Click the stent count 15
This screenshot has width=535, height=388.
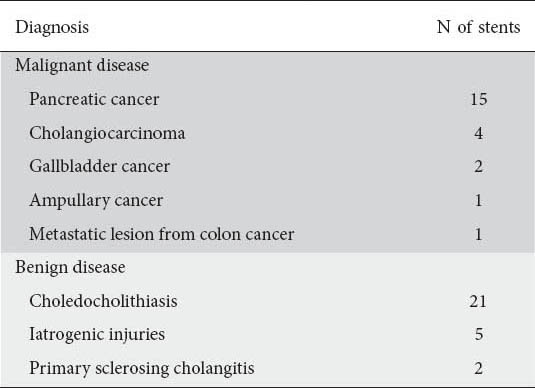479,99
